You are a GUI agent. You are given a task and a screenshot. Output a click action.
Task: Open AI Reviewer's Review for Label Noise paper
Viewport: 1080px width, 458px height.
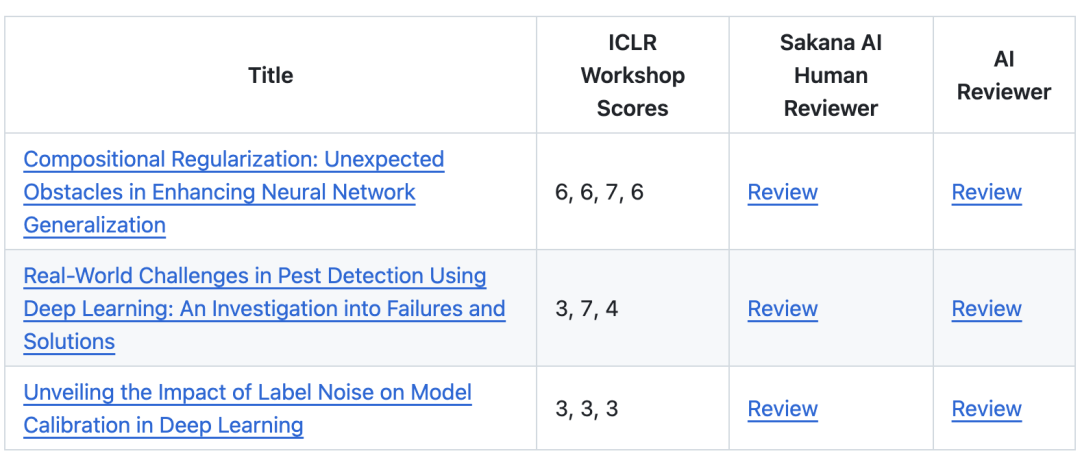coord(986,409)
